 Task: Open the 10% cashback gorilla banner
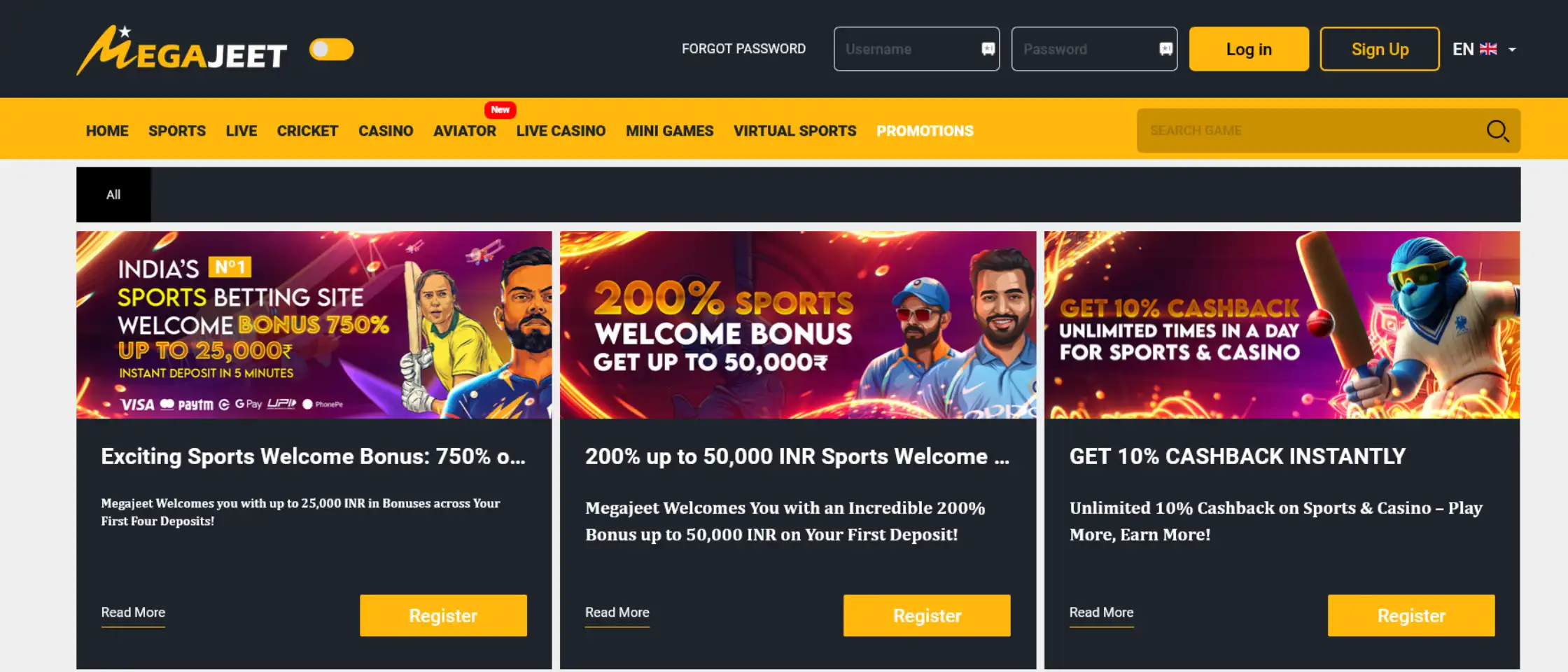click(1282, 325)
